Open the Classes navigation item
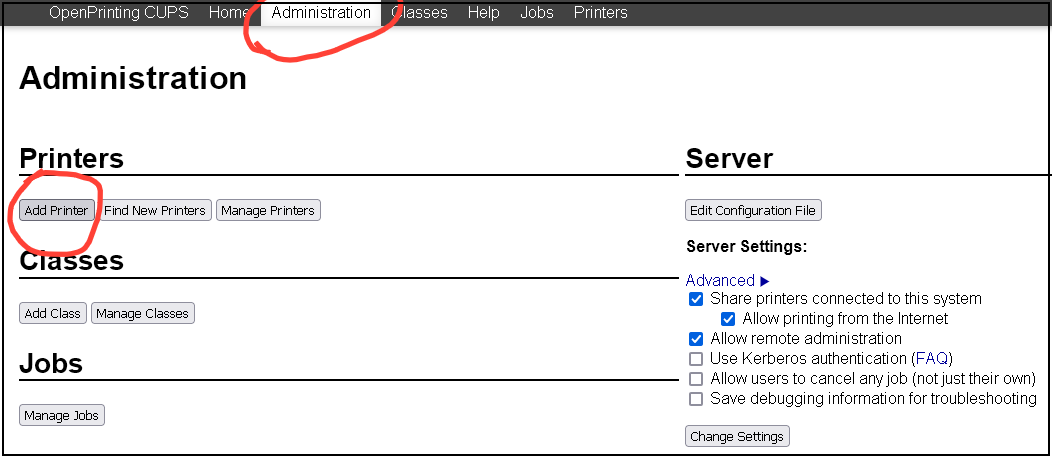 (x=420, y=13)
